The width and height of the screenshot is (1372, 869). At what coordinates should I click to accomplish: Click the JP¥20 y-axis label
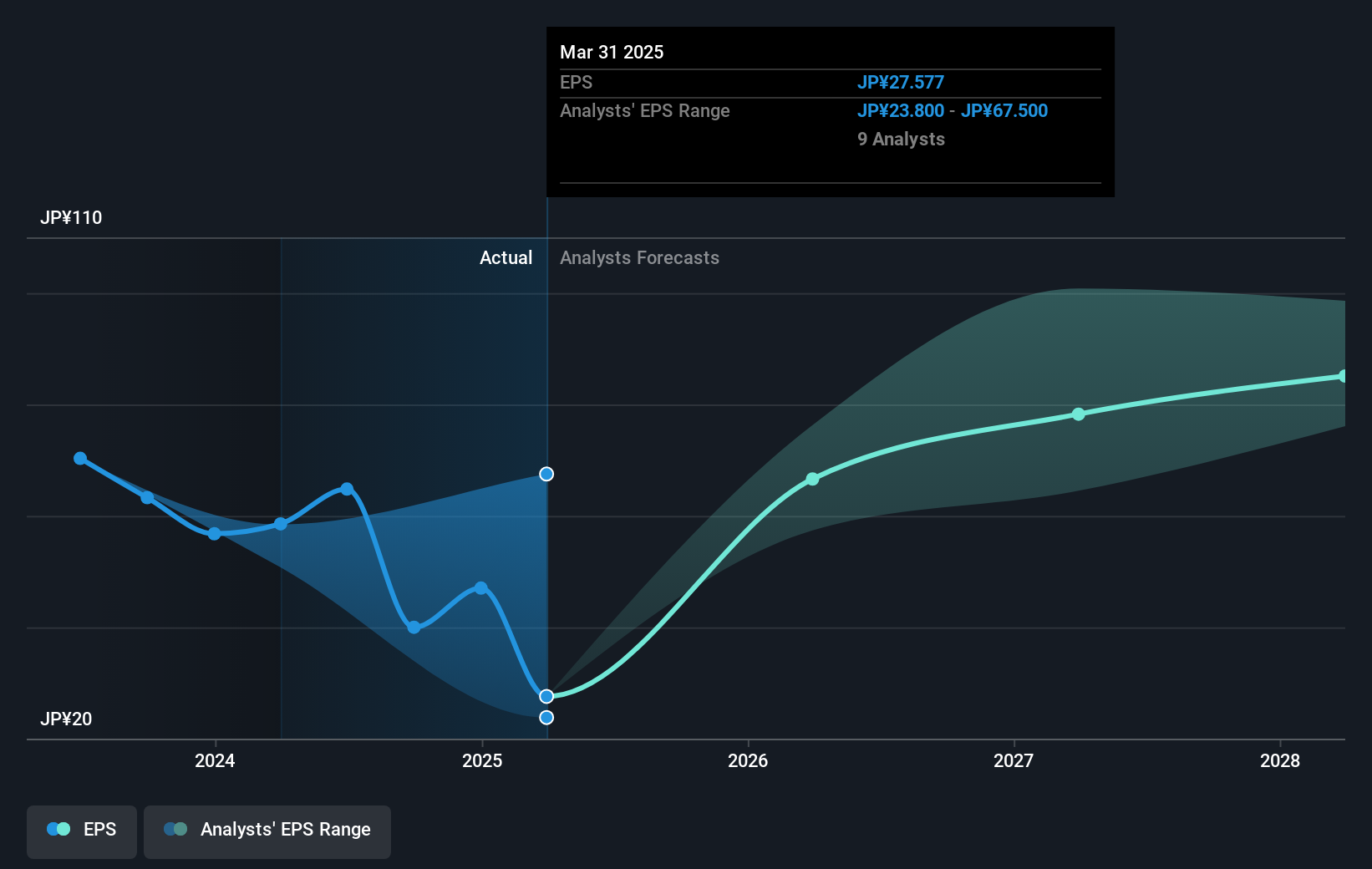66,719
